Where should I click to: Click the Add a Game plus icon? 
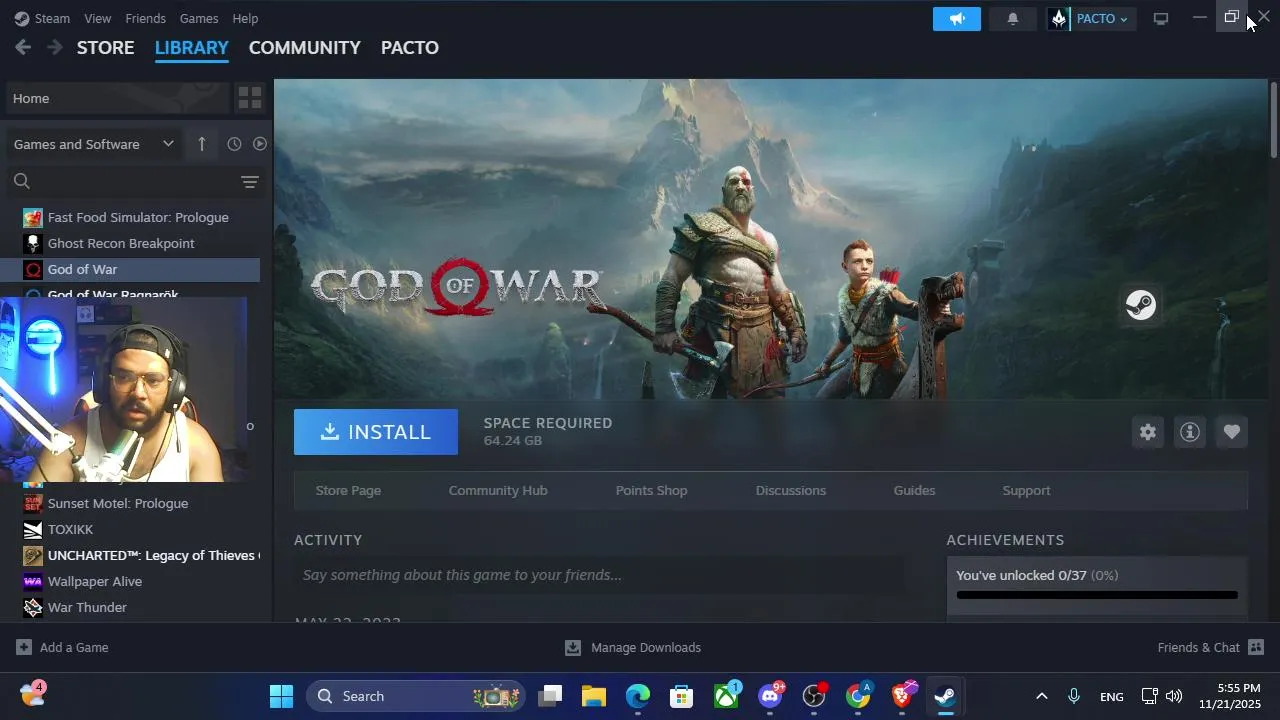24,647
